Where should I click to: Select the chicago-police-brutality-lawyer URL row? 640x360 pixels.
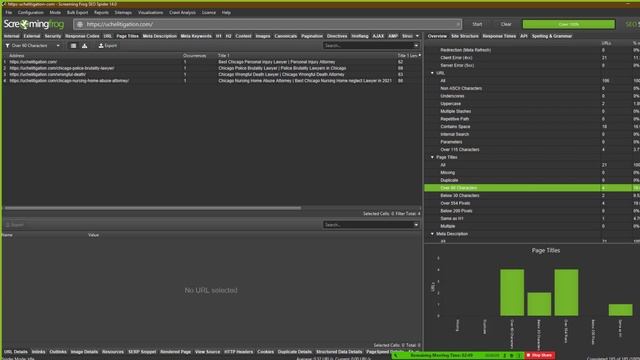coord(211,69)
